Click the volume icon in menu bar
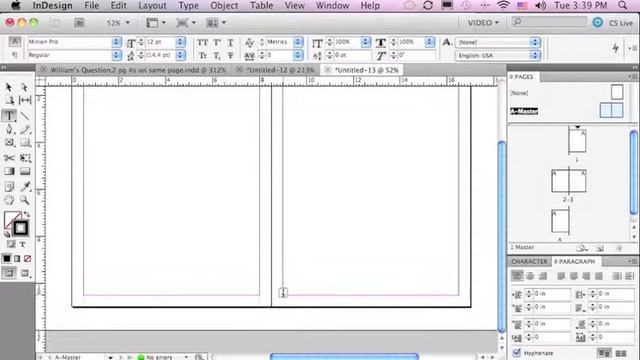Image resolution: width=640 pixels, height=360 pixels. (540, 6)
